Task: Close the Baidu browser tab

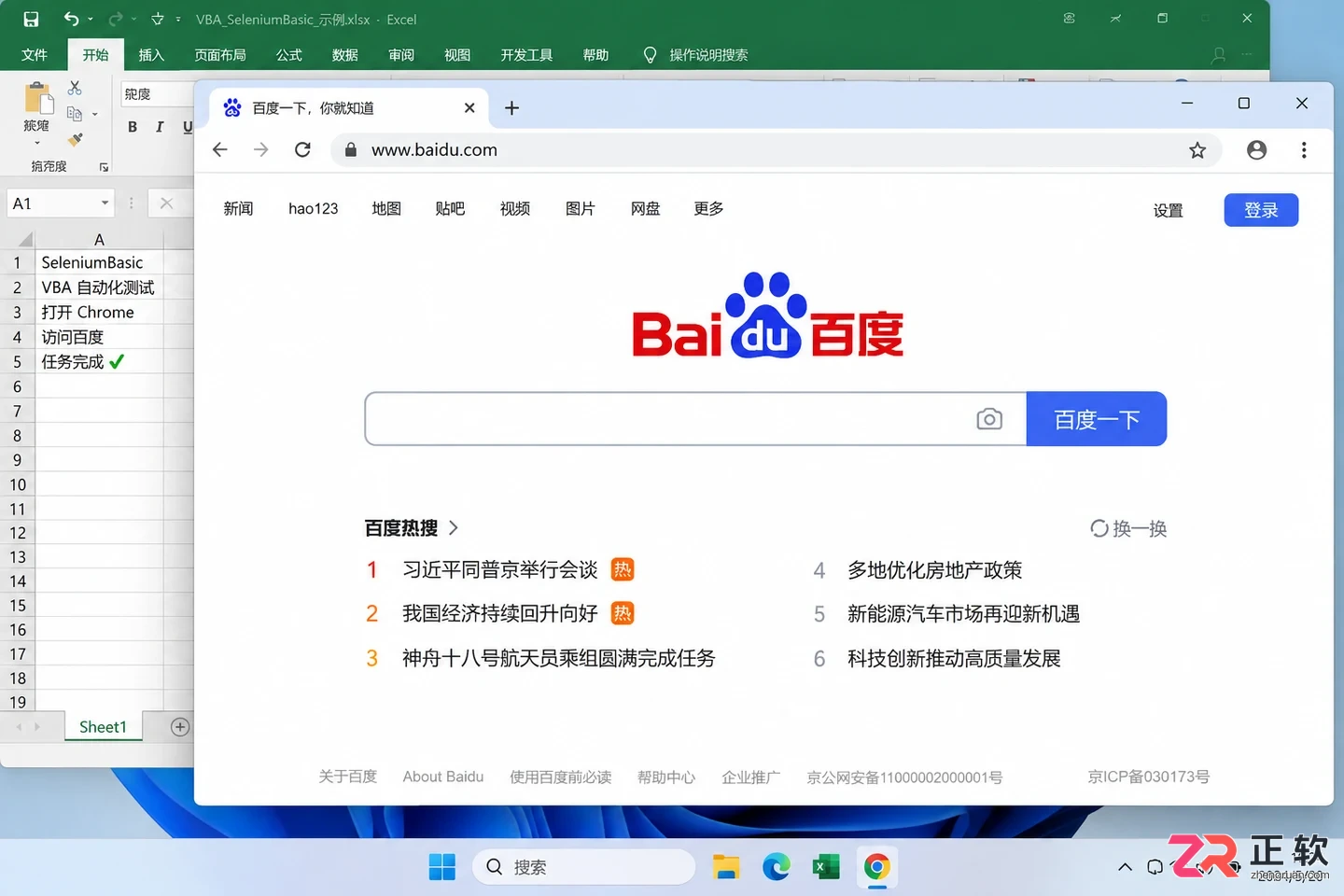Action: [x=469, y=108]
